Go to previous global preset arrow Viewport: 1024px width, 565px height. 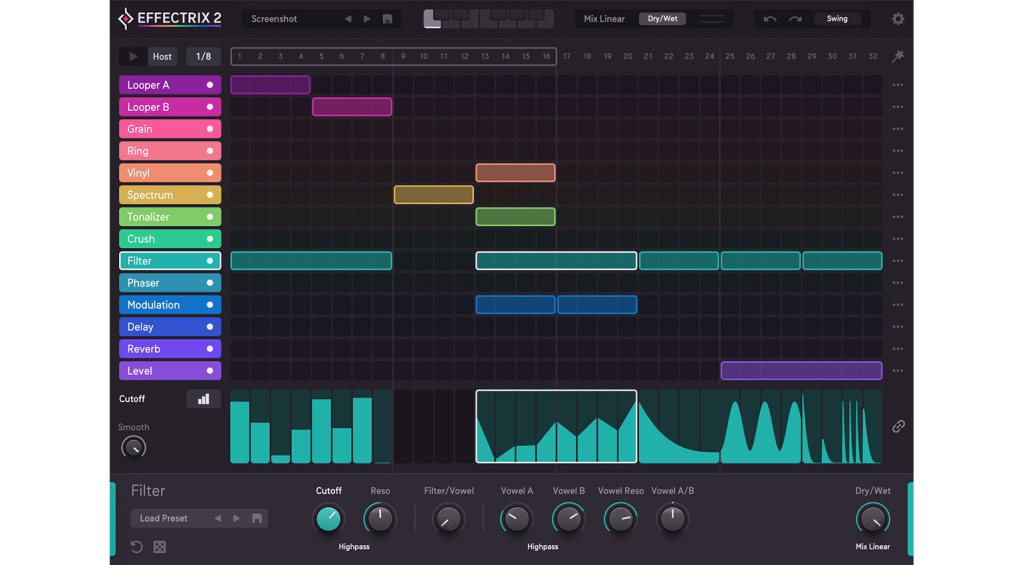pos(348,19)
